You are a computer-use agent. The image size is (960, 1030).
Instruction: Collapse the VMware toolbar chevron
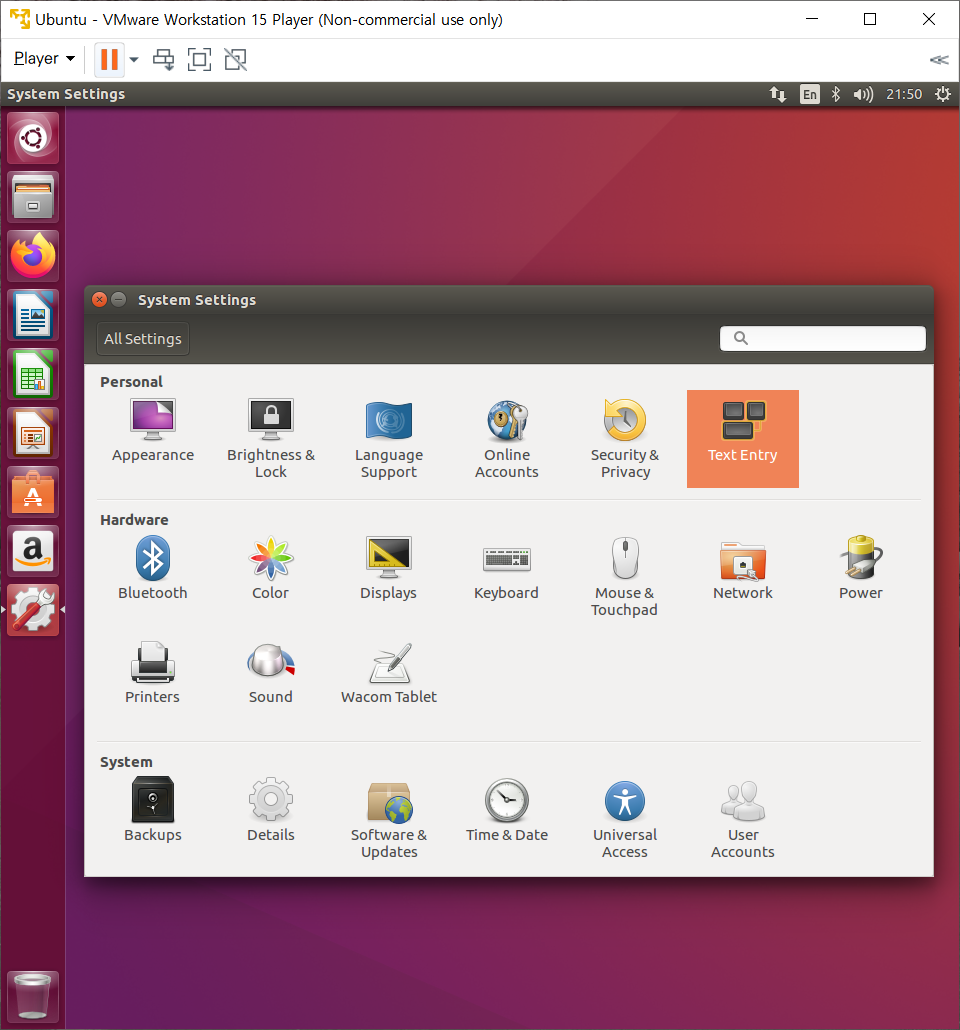click(939, 60)
